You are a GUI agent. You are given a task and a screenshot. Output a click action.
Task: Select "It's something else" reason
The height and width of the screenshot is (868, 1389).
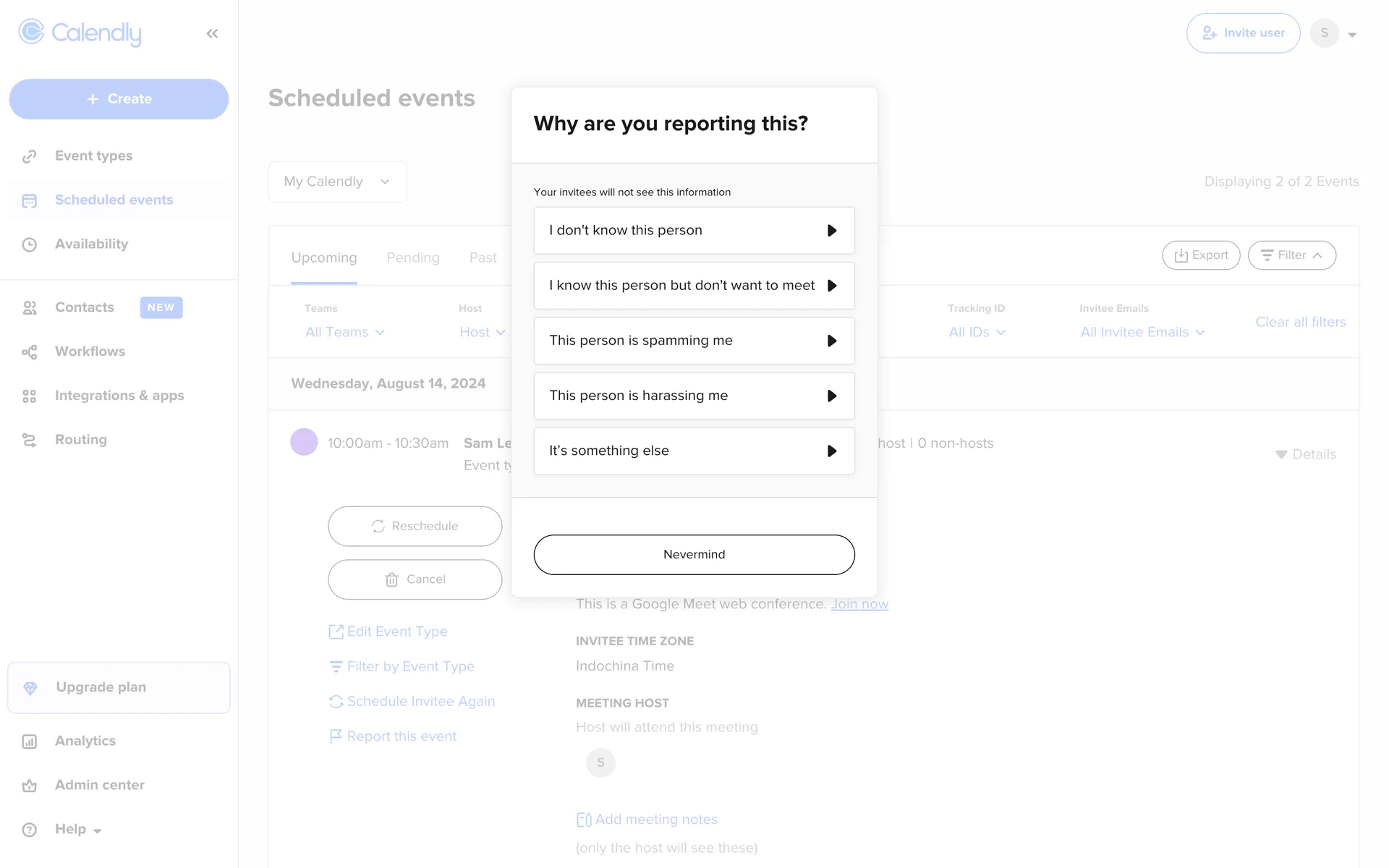(694, 451)
